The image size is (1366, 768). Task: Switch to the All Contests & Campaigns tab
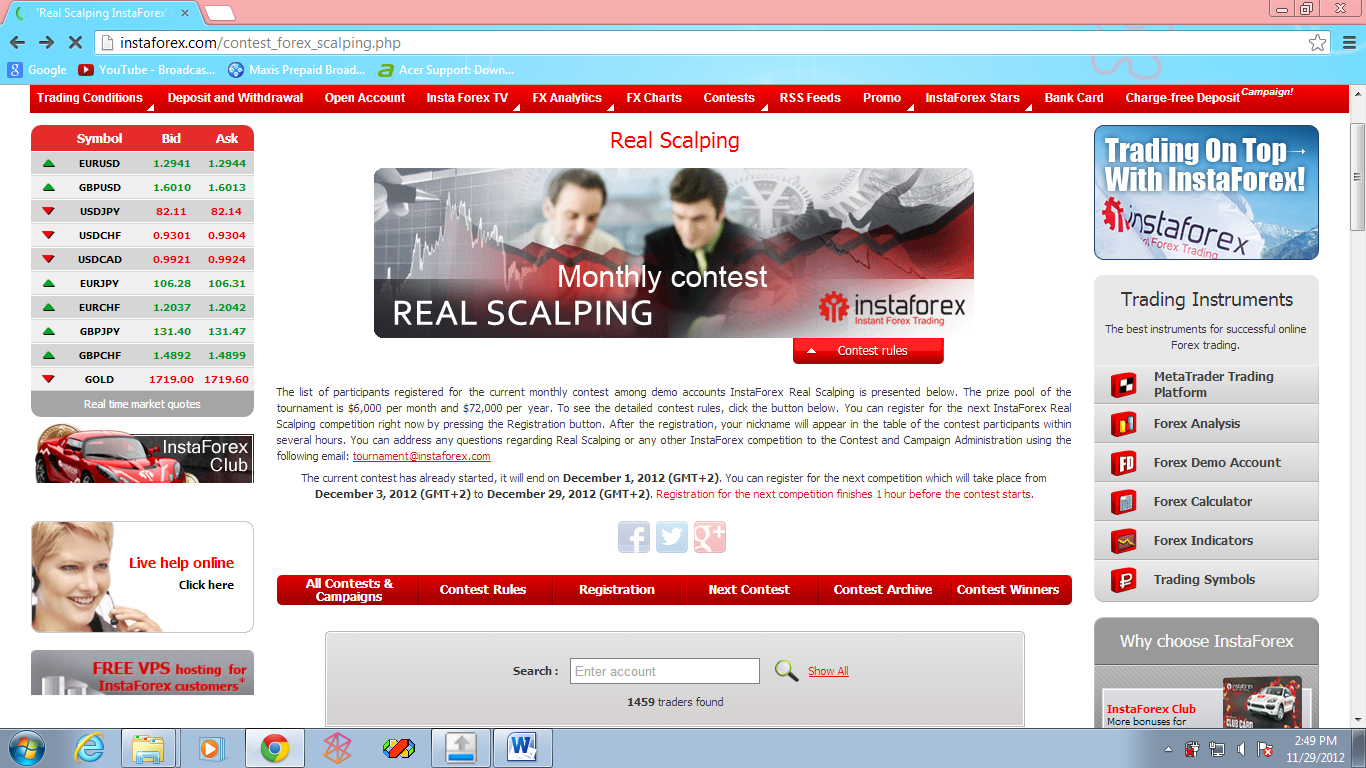pyautogui.click(x=349, y=590)
